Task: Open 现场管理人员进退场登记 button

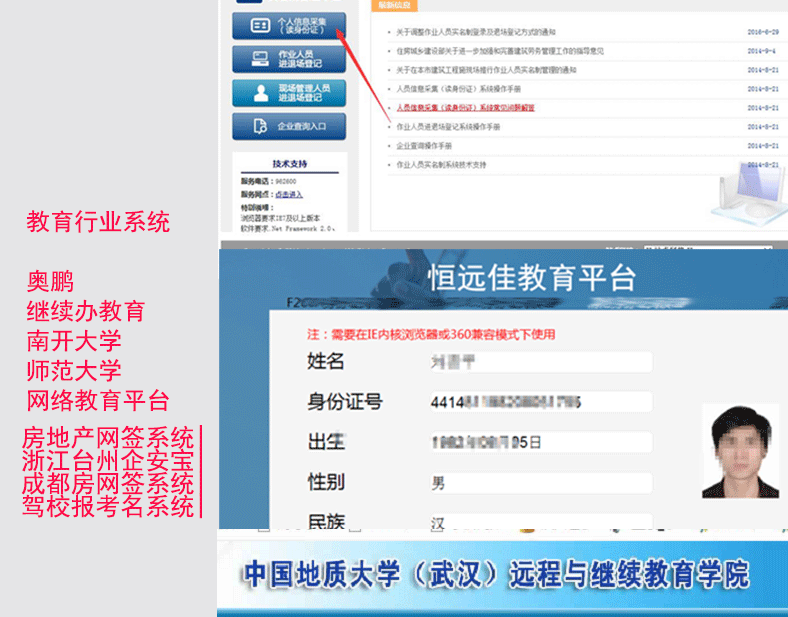Action: [289, 93]
